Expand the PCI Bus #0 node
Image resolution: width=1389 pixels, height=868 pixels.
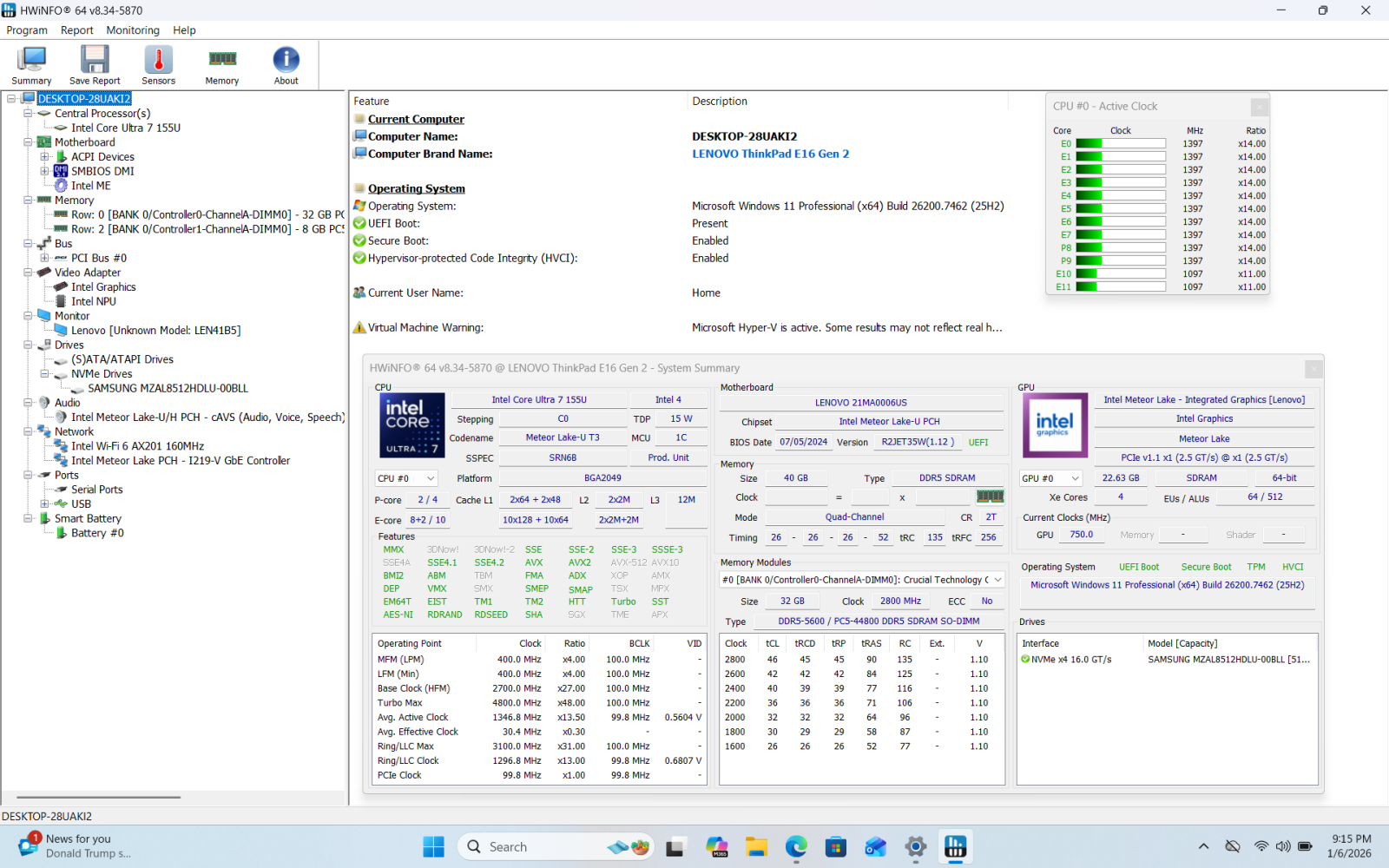point(44,258)
